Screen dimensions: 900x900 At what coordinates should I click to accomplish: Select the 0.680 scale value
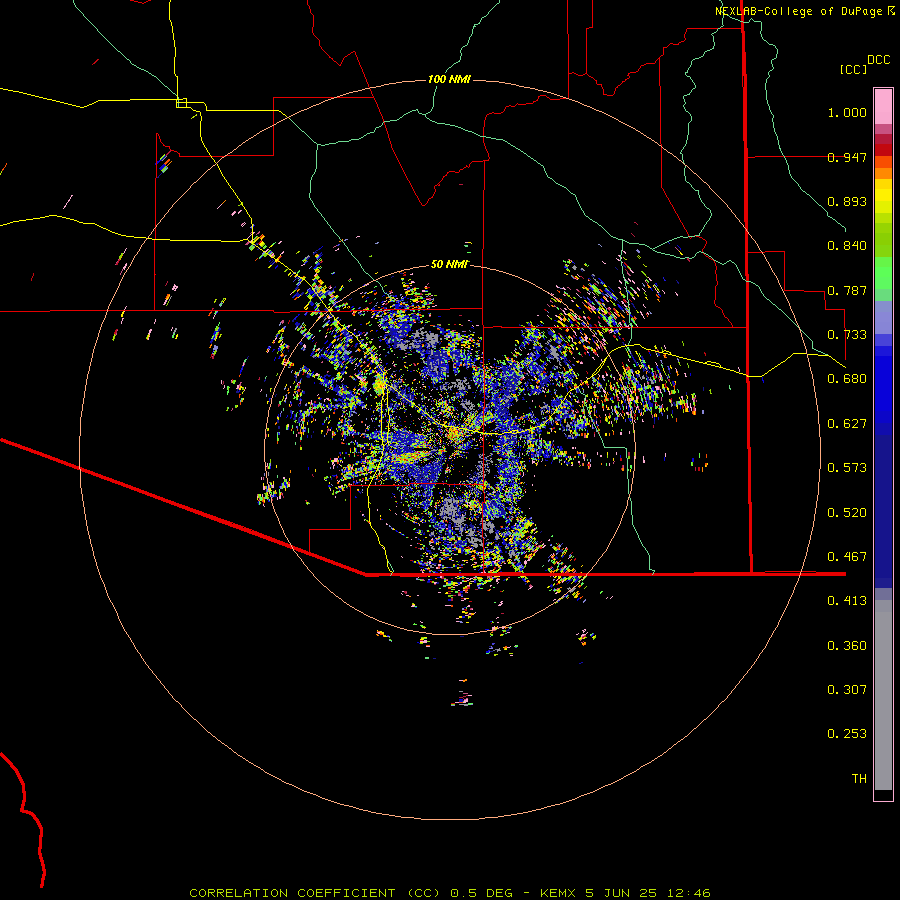pyautogui.click(x=847, y=379)
